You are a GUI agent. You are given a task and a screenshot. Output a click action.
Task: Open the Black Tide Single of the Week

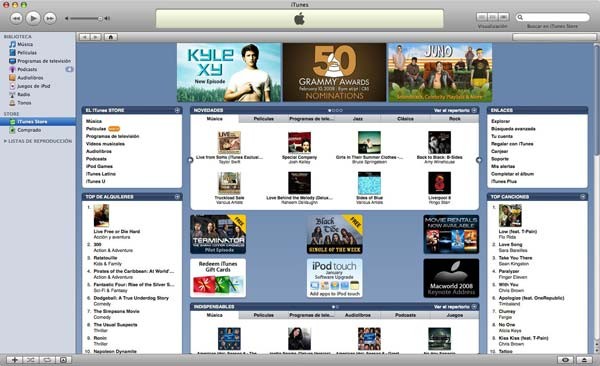pos(335,234)
